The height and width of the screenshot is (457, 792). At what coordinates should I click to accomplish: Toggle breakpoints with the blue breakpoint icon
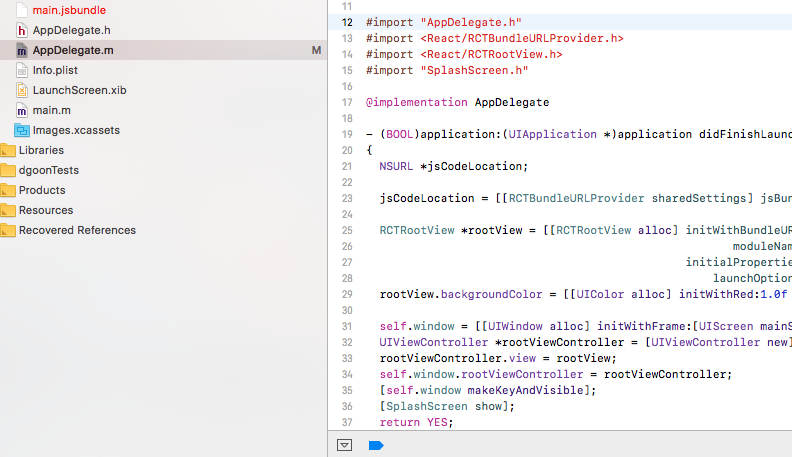[x=376, y=445]
